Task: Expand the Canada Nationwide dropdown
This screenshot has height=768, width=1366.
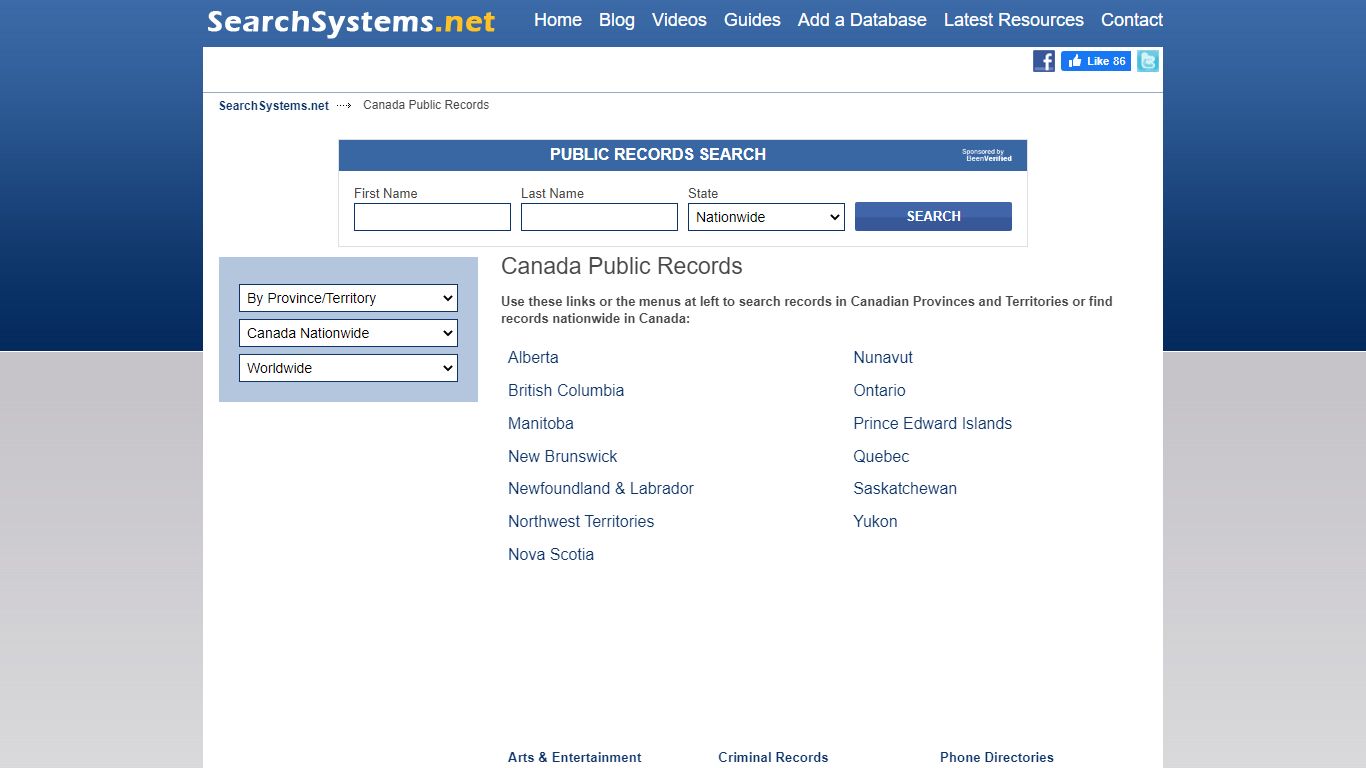Action: 348,333
